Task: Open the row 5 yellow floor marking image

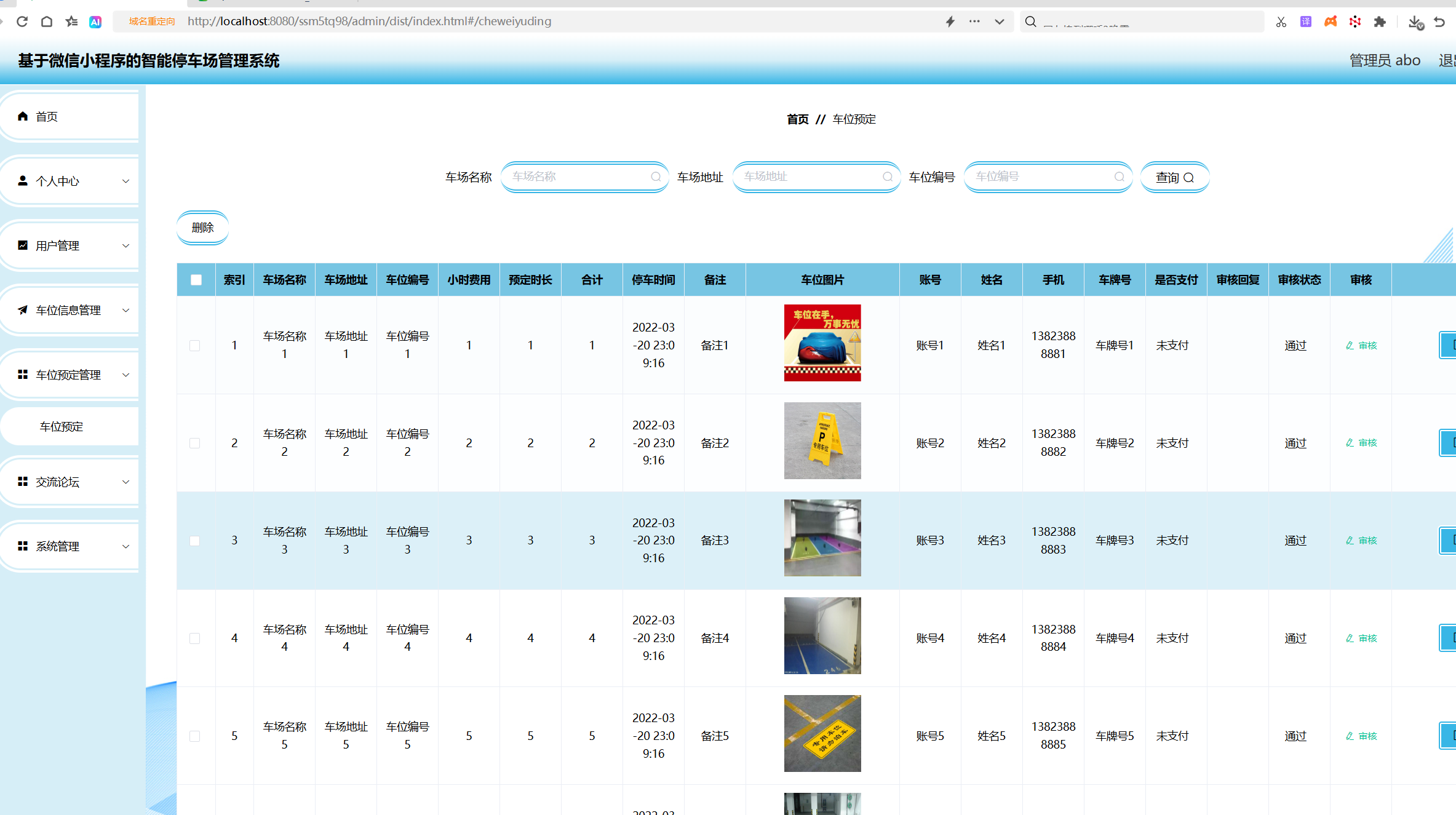Action: (822, 734)
